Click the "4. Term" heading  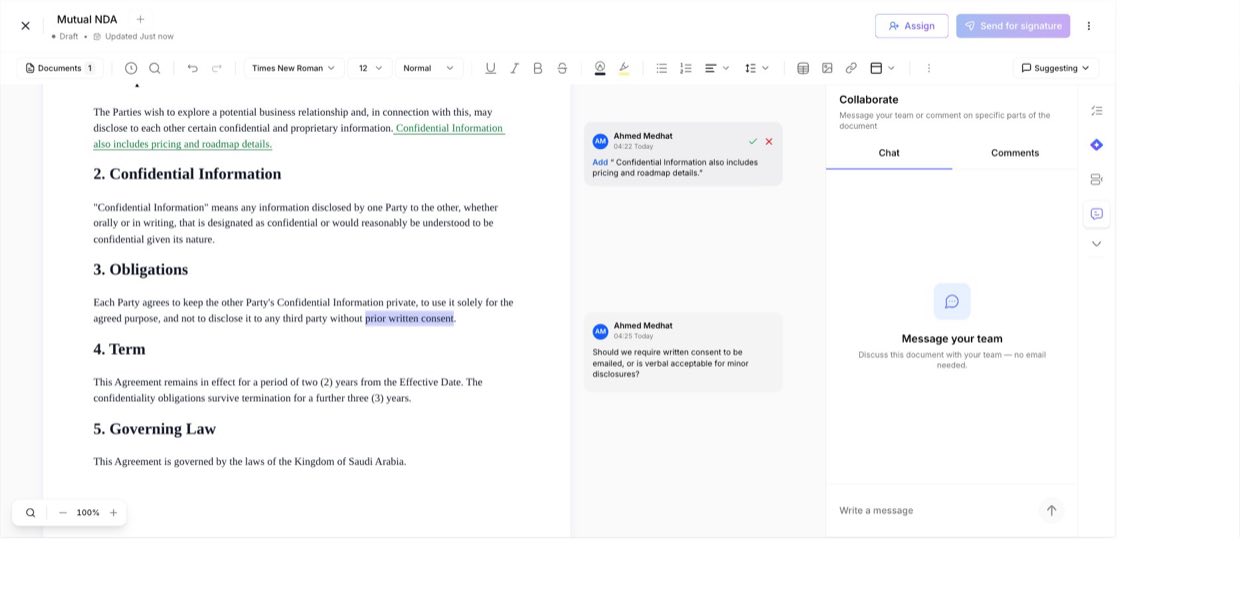coord(119,349)
